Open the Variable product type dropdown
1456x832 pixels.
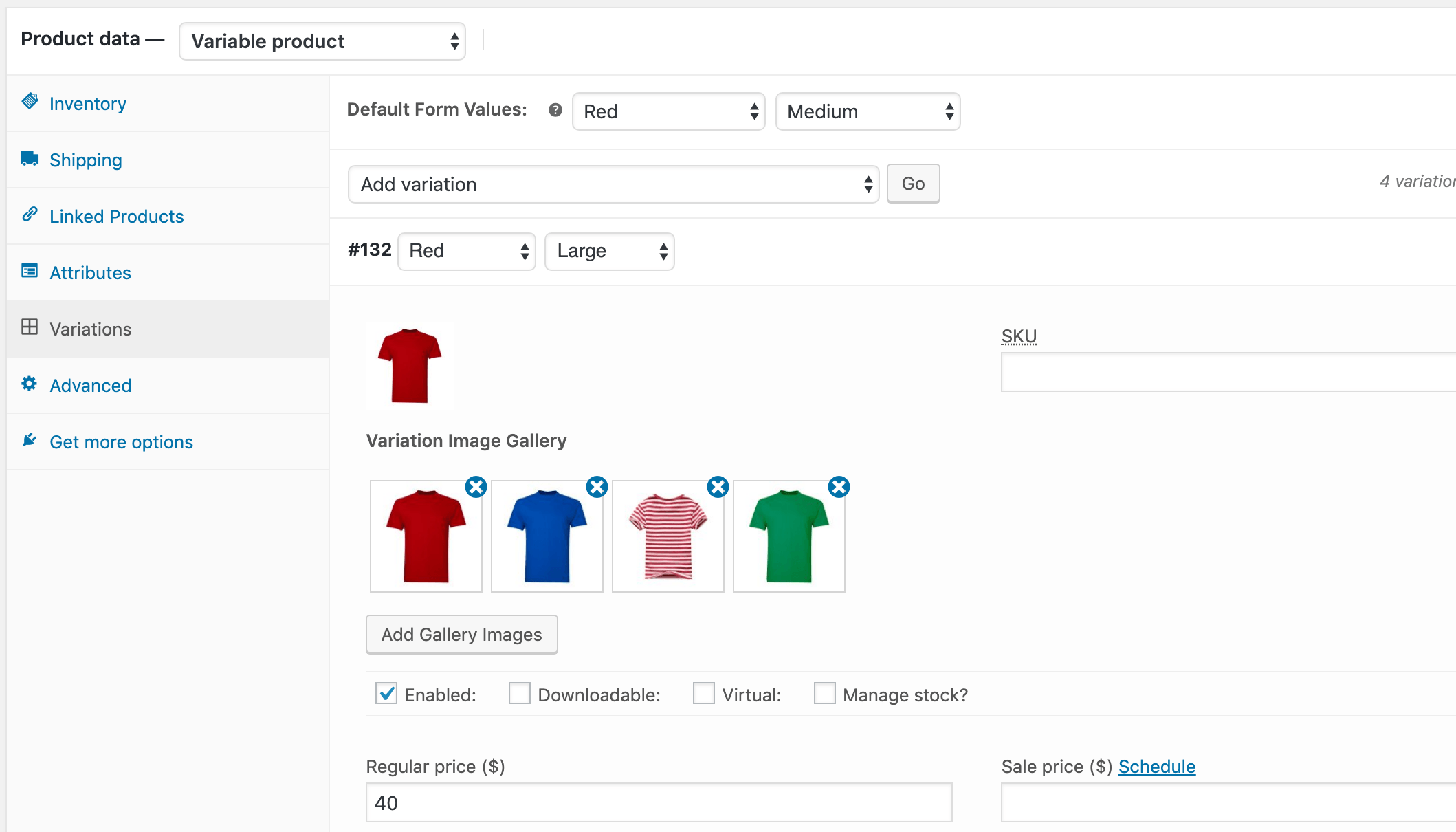(322, 41)
